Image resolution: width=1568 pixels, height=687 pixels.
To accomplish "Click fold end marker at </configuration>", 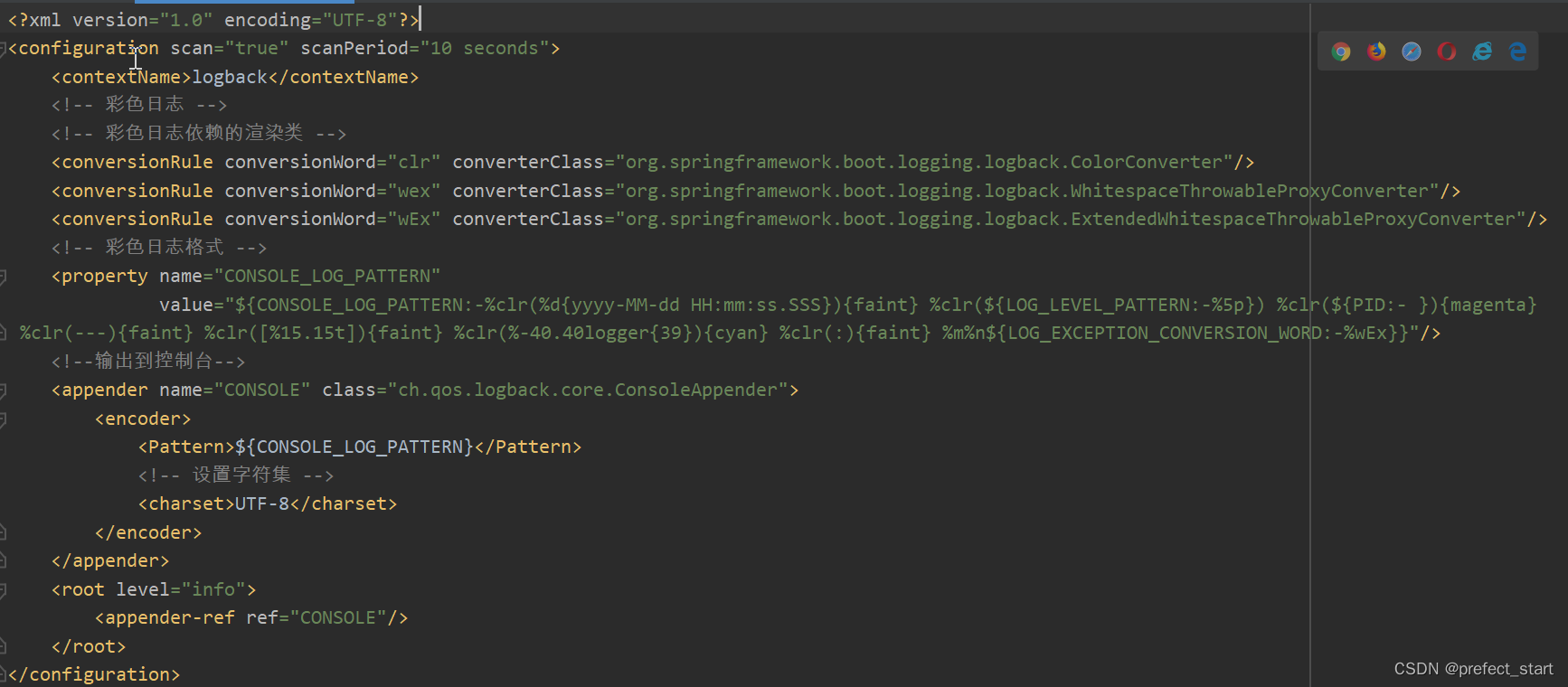I will (x=3, y=675).
